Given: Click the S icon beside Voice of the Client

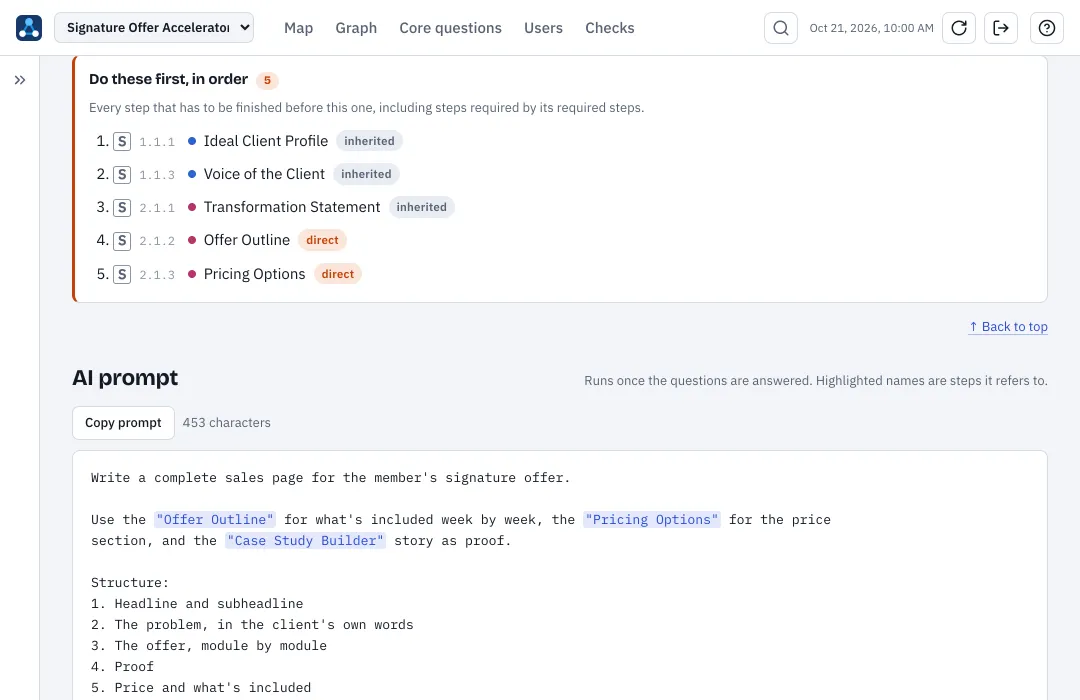Looking at the screenshot, I should (x=122, y=174).
